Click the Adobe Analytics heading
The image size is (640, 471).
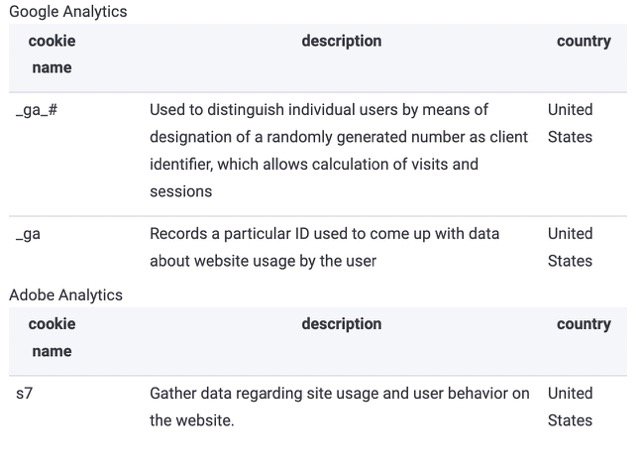click(66, 295)
